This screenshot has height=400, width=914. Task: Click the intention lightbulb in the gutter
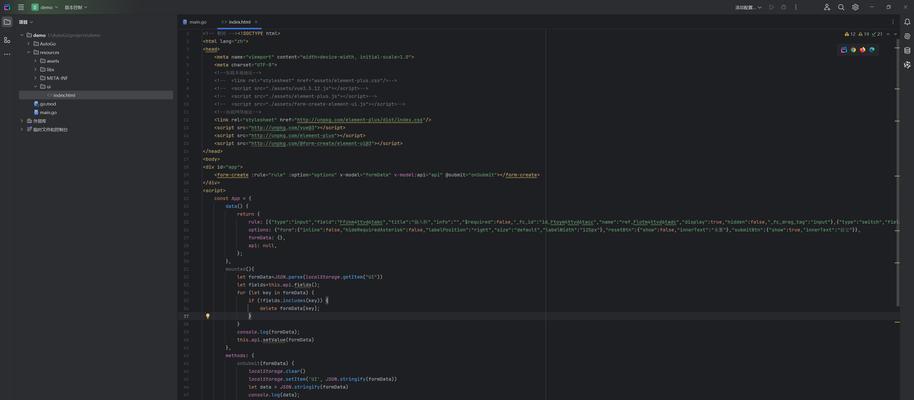pos(208,316)
